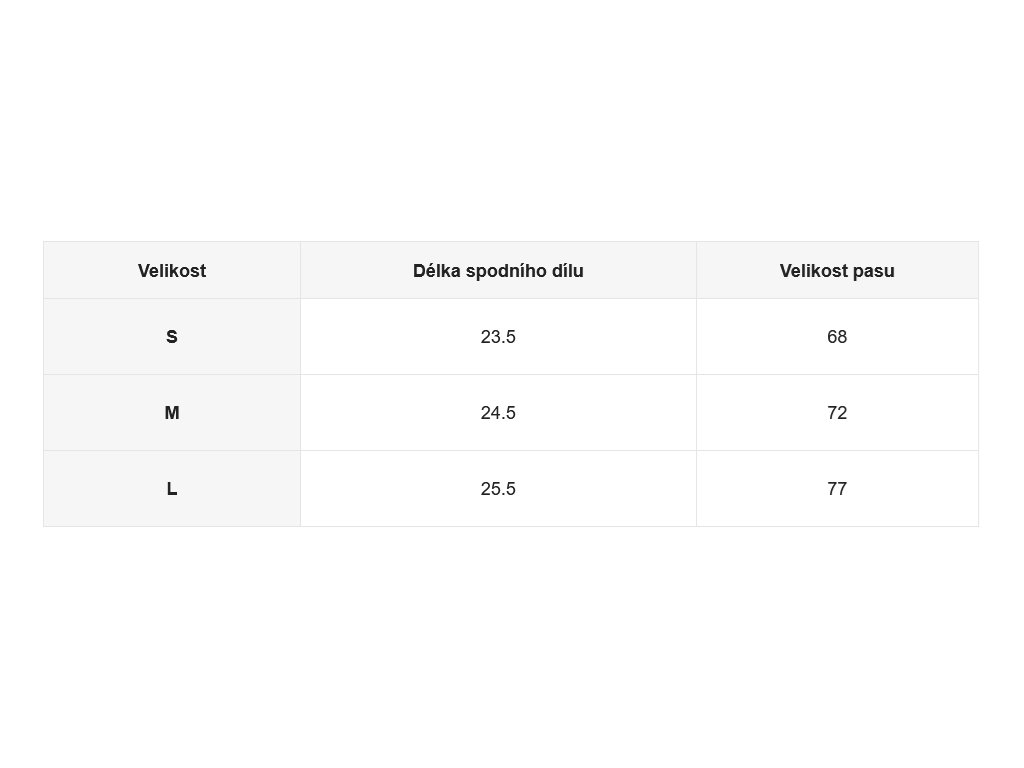Click the waist value 68
Screen dimensions: 1024x768
point(837,336)
